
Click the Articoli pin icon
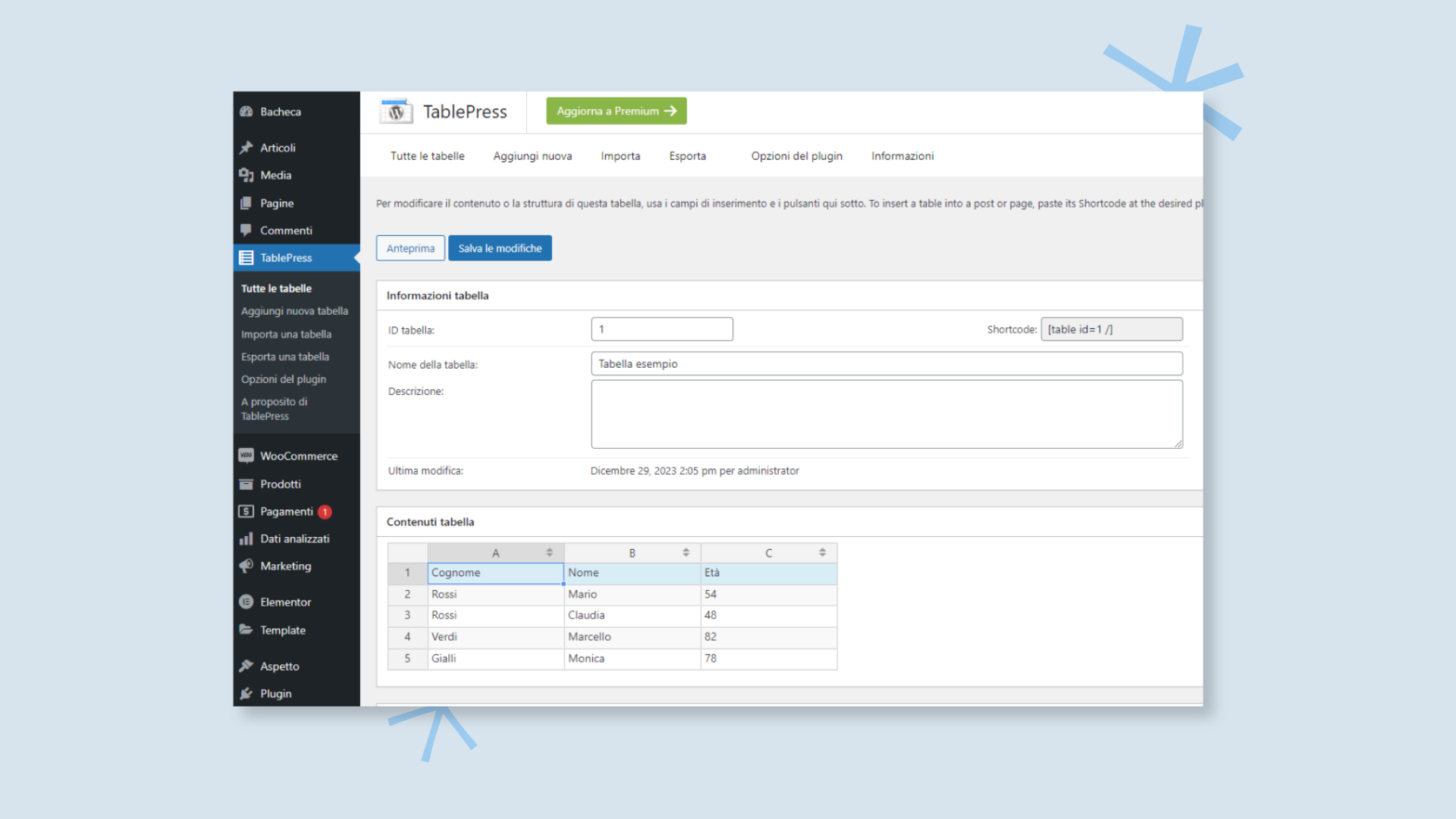tap(246, 148)
